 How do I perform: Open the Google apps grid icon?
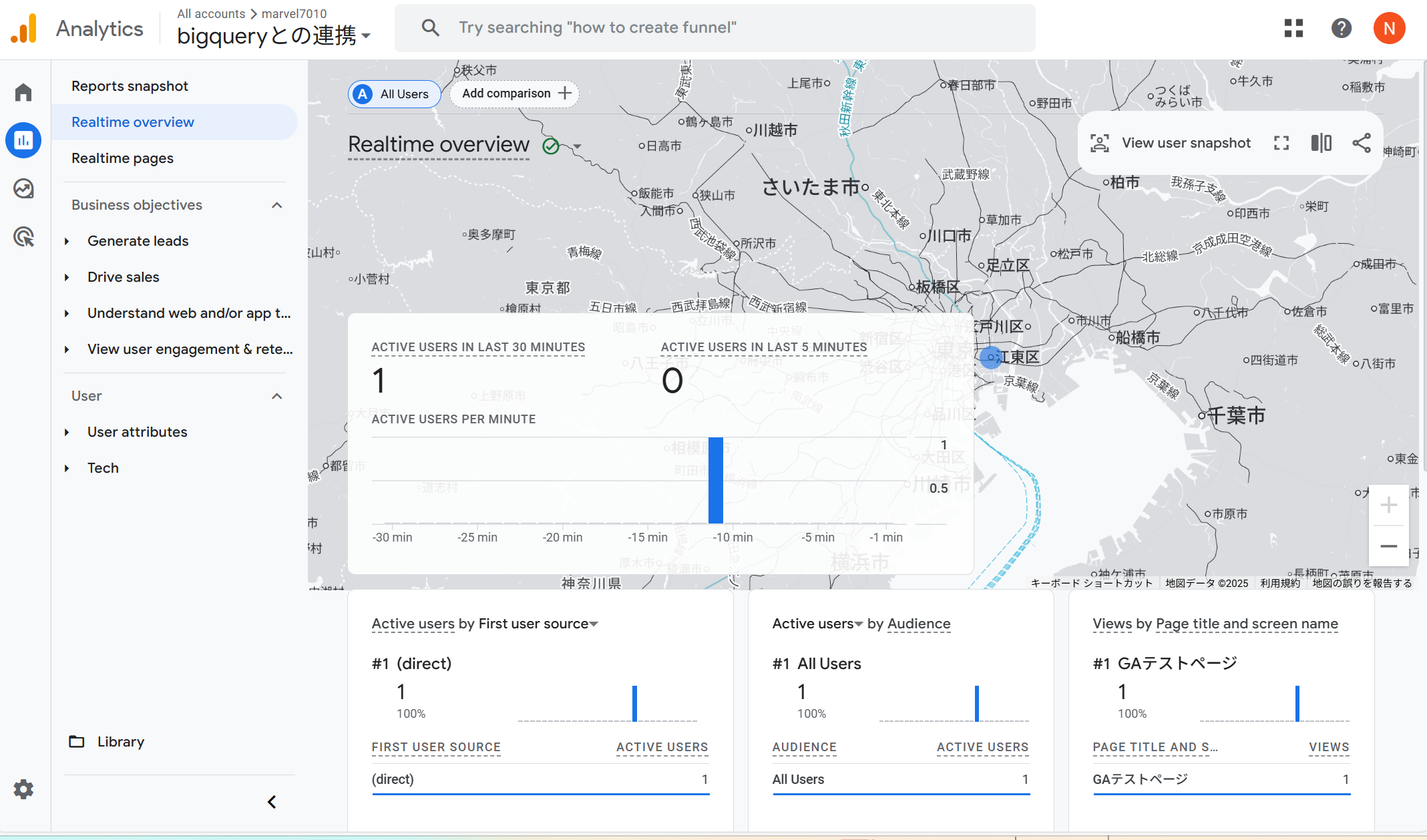pos(1293,28)
